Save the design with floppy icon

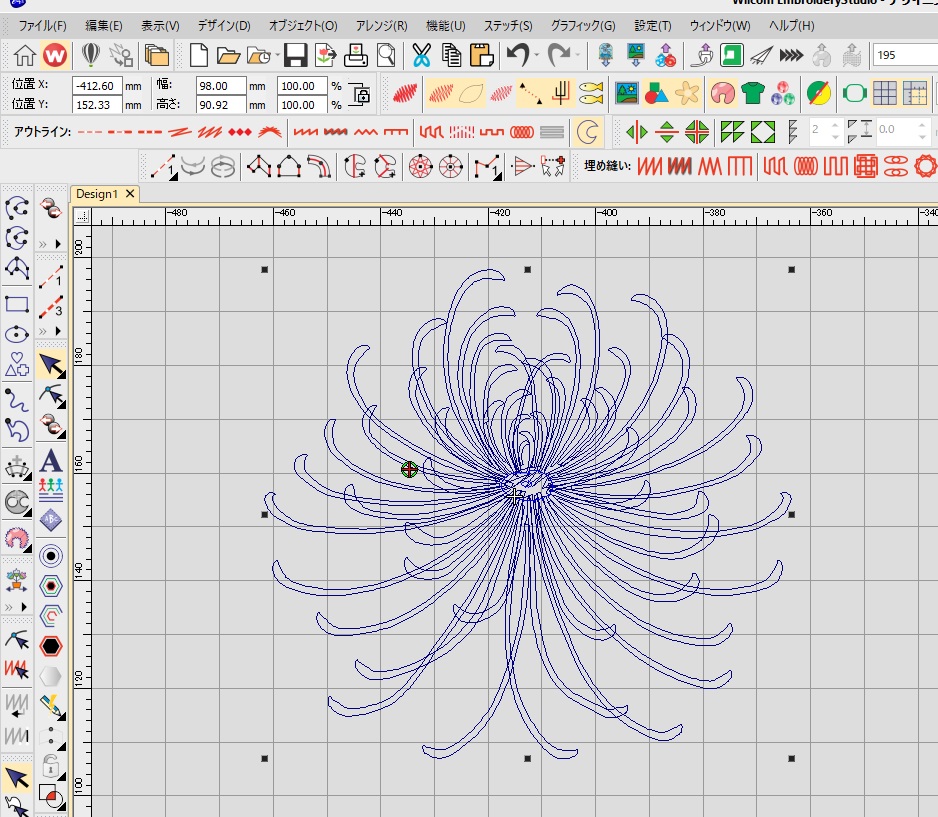[x=295, y=56]
